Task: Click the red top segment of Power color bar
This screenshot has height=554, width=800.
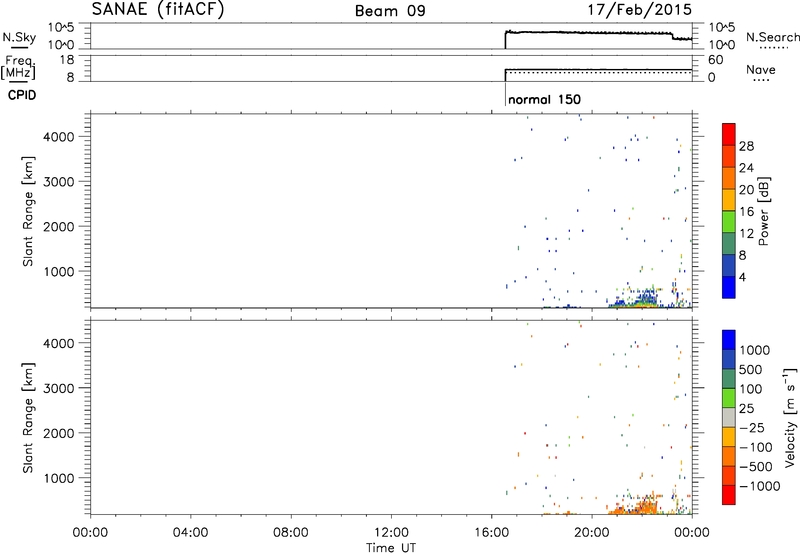Action: pos(729,134)
